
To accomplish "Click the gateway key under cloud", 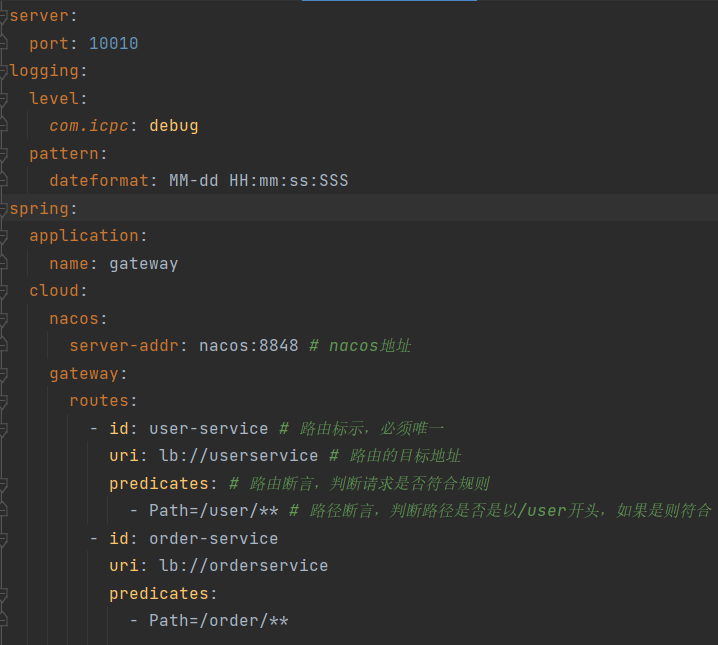I will 84,374.
